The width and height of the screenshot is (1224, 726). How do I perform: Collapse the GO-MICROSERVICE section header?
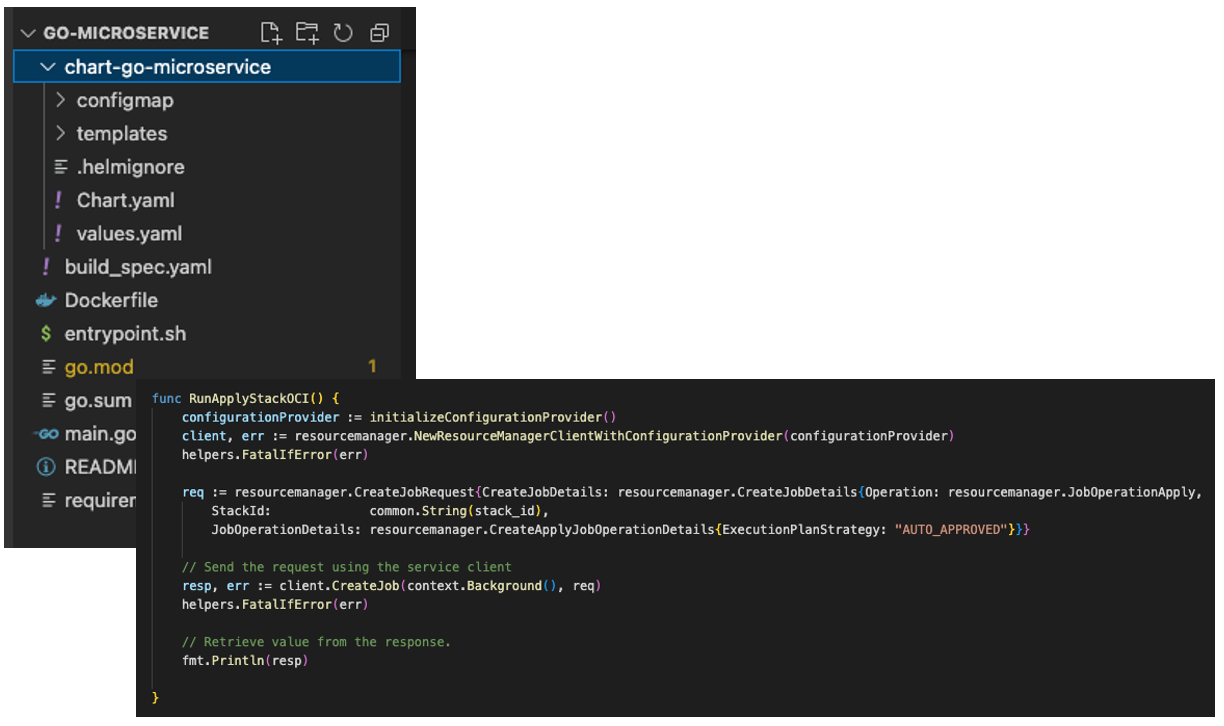pos(28,32)
